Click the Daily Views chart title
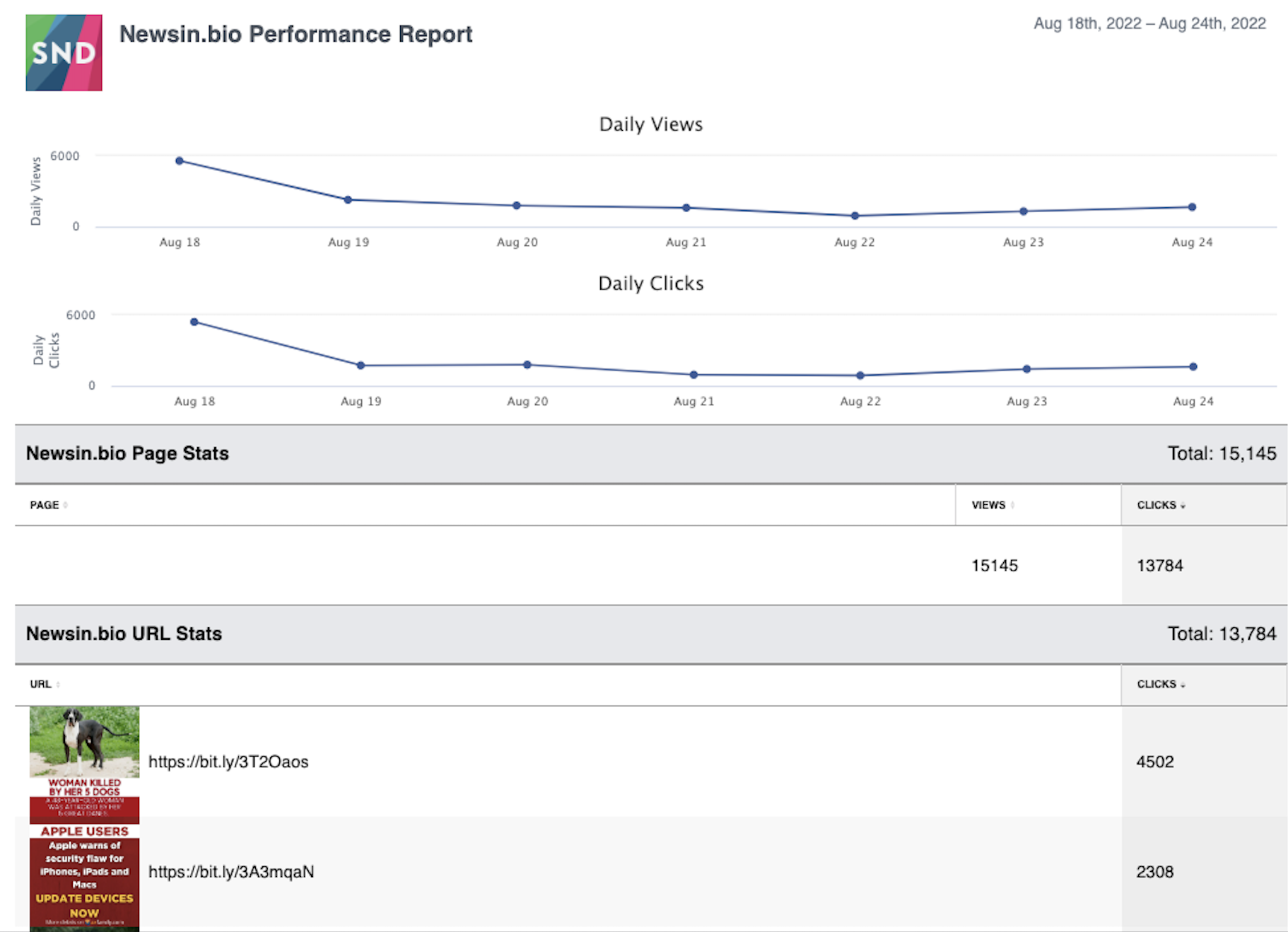 [651, 124]
